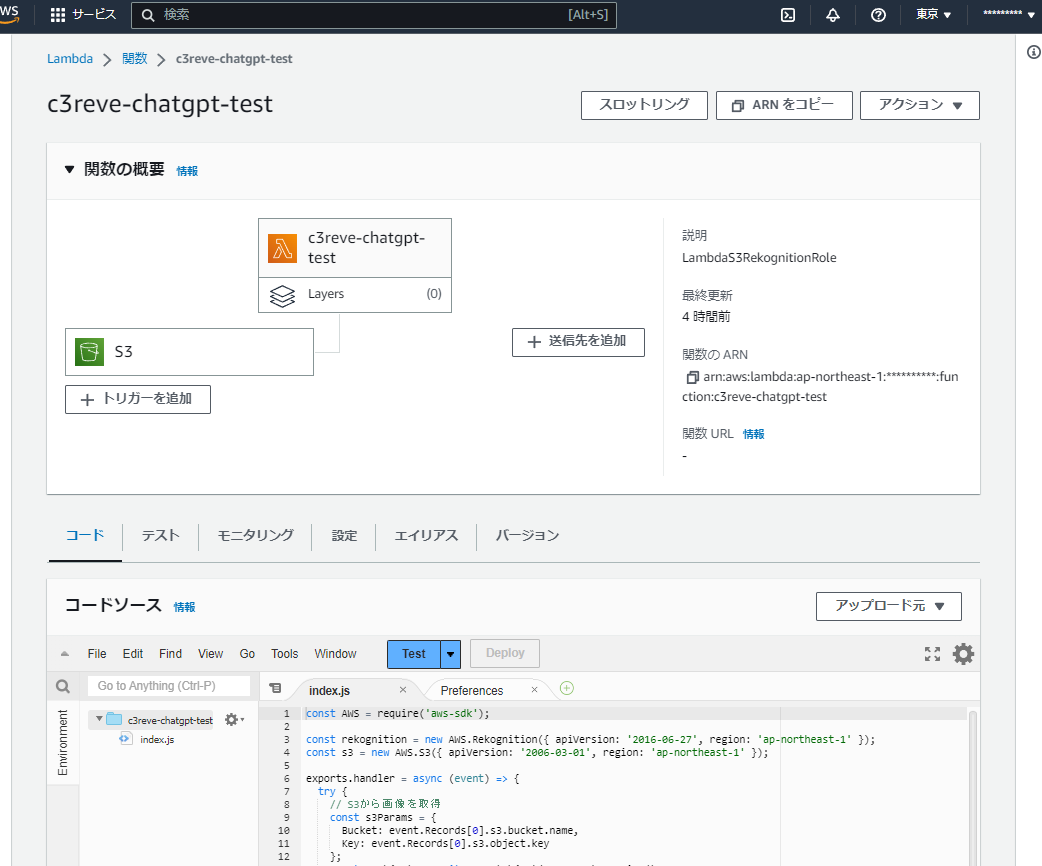Open the AWS services grid menu
1042x866 pixels.
(x=58, y=15)
